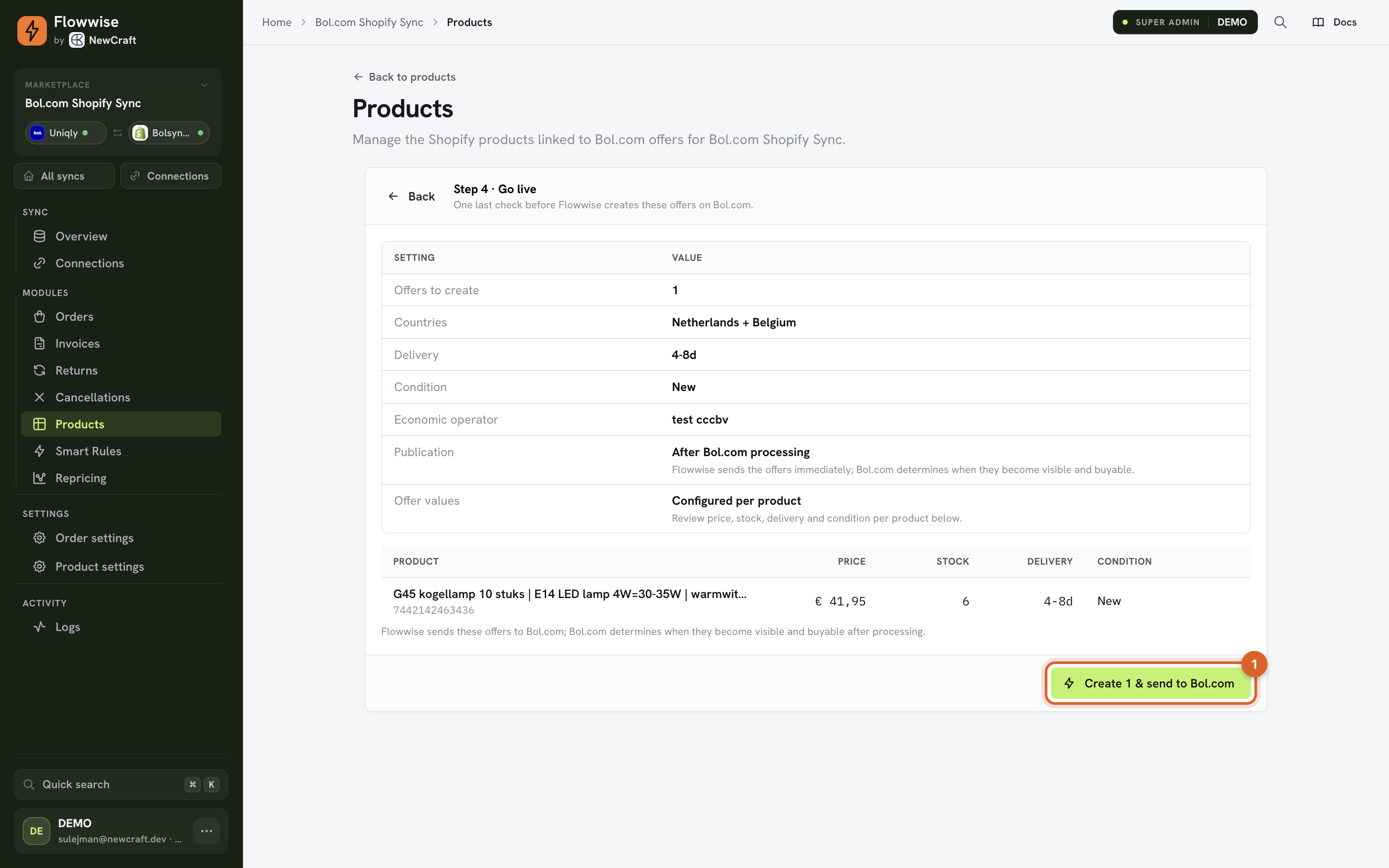The width and height of the screenshot is (1389, 868).
Task: Open the Returns module
Action: [x=121, y=370]
